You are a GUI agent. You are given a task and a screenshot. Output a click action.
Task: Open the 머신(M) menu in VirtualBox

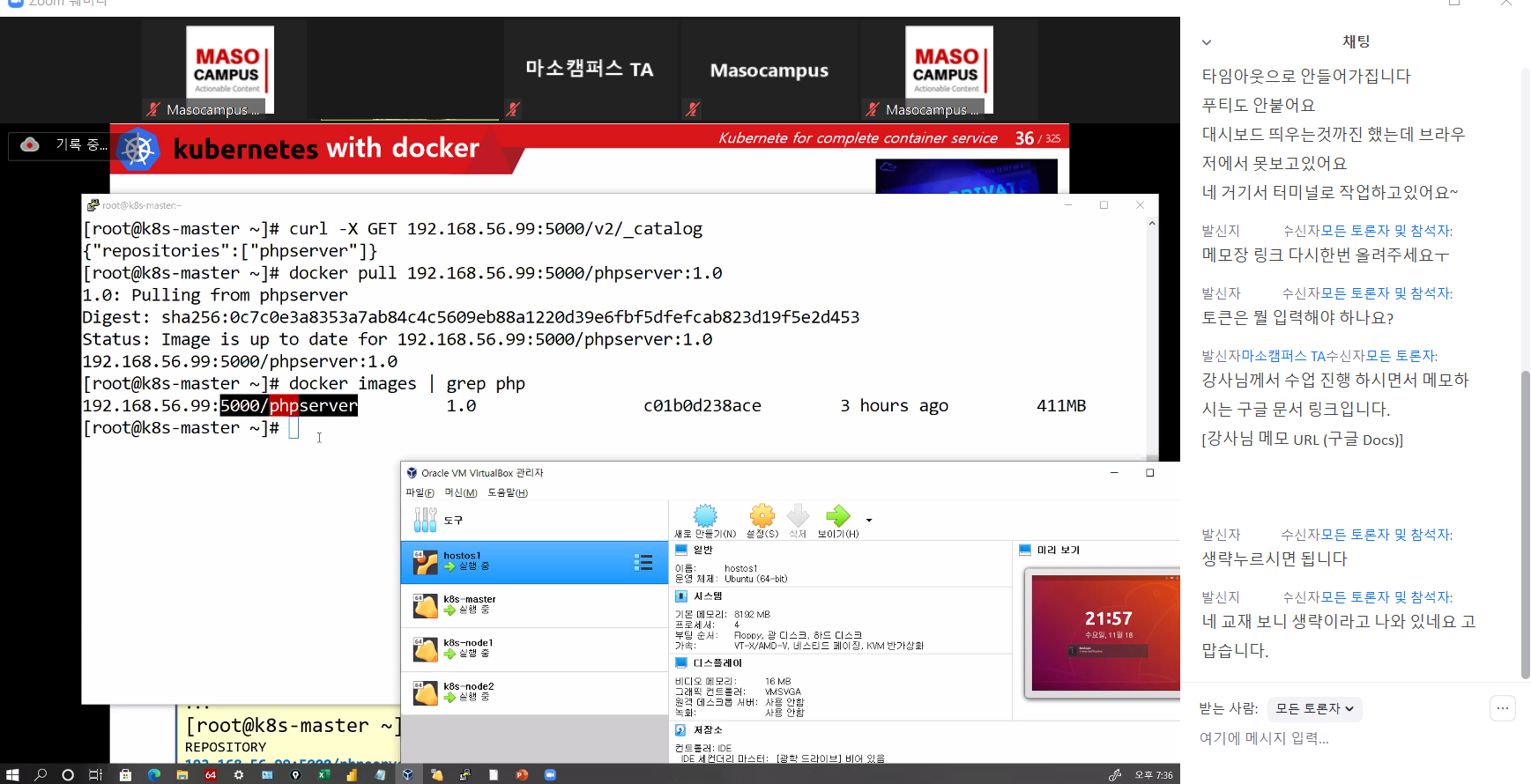[x=460, y=493]
